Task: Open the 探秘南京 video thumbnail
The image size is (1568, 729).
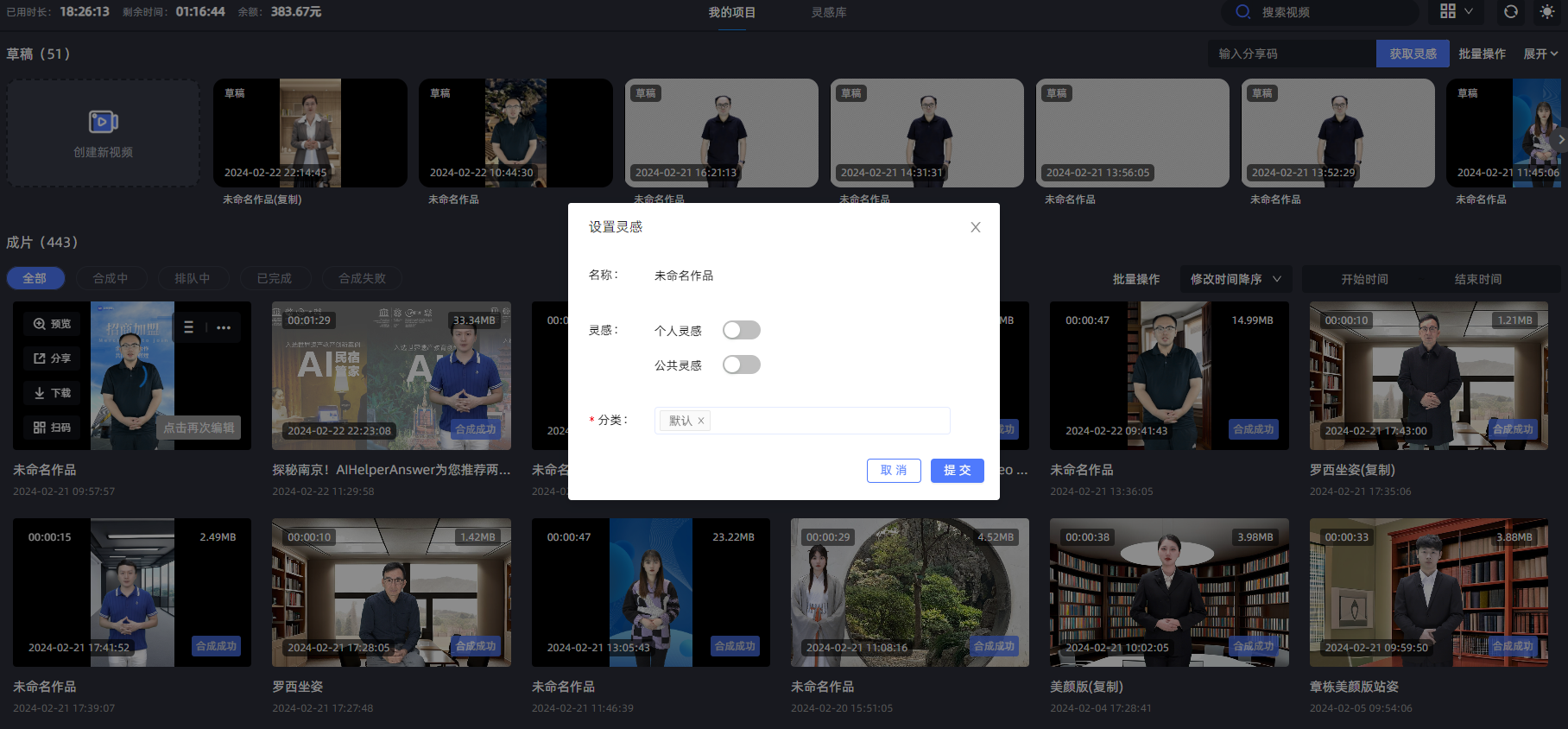Action: [x=391, y=376]
